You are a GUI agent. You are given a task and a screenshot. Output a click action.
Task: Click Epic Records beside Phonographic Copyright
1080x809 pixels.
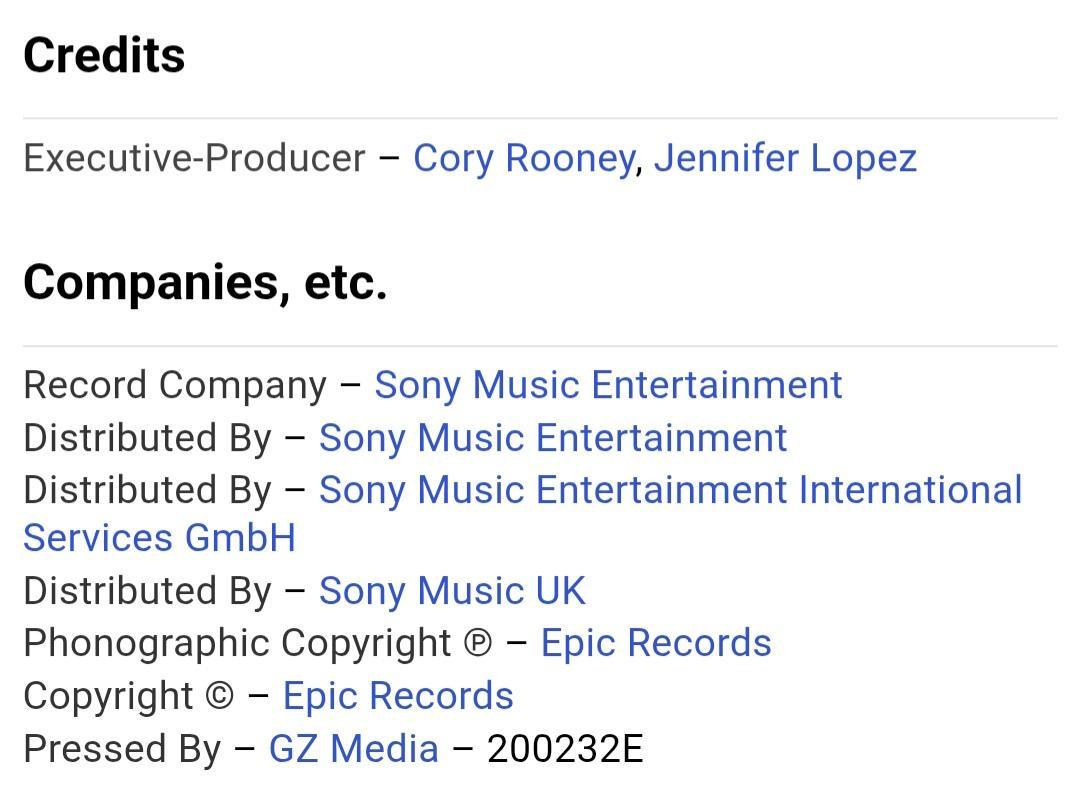coord(656,643)
